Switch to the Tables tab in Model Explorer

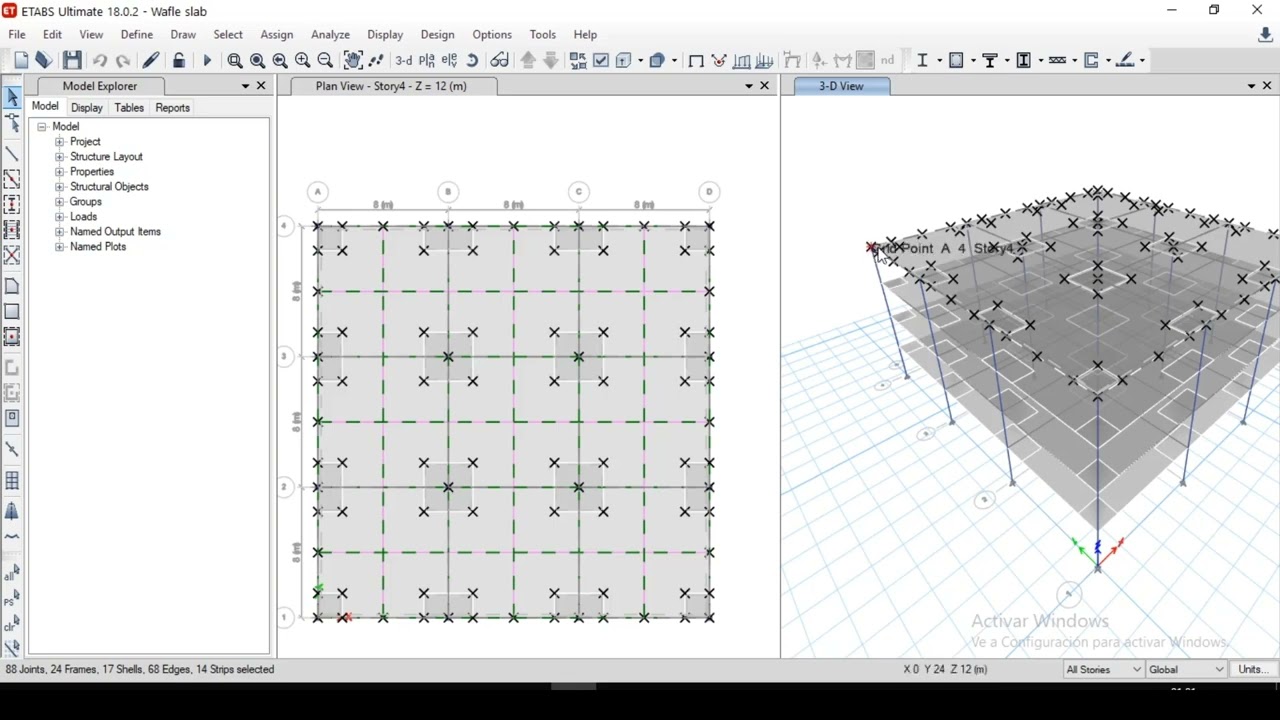coord(129,108)
